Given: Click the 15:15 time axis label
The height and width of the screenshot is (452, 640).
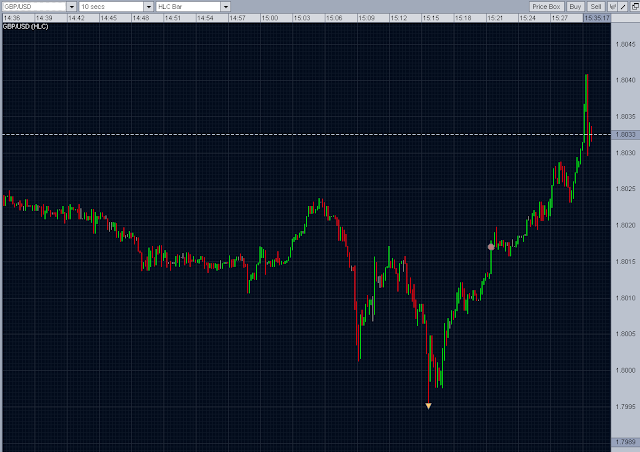Looking at the screenshot, I should 431,18.
